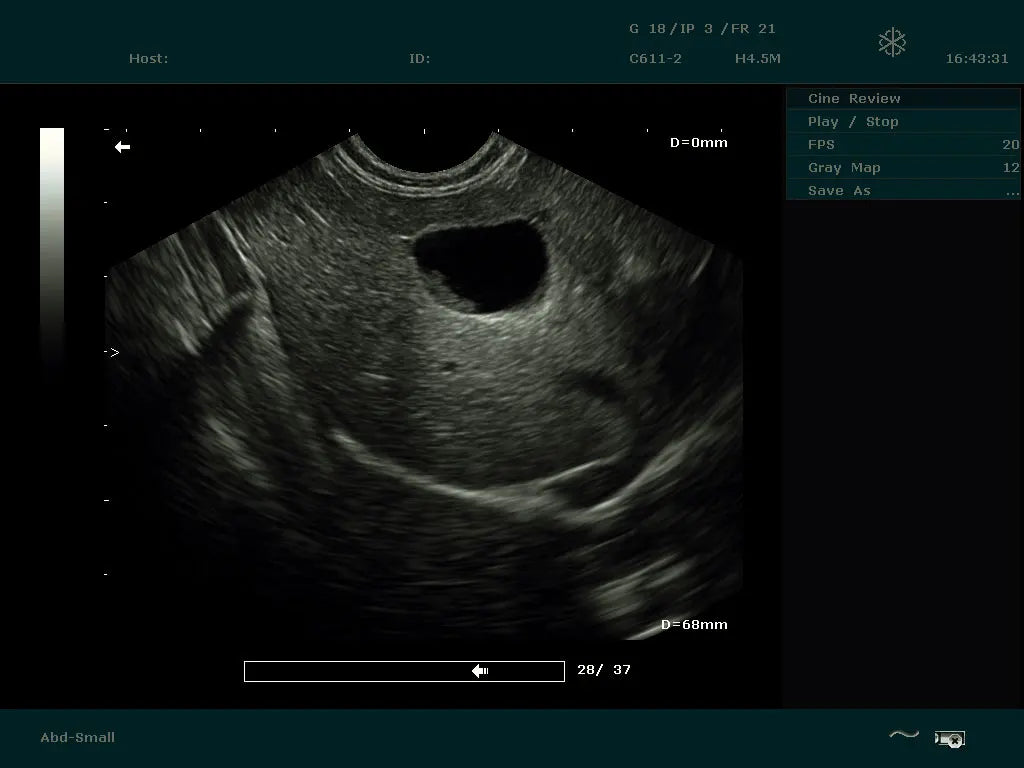
Task: Click the focus position marker on depth scale
Action: (x=114, y=352)
